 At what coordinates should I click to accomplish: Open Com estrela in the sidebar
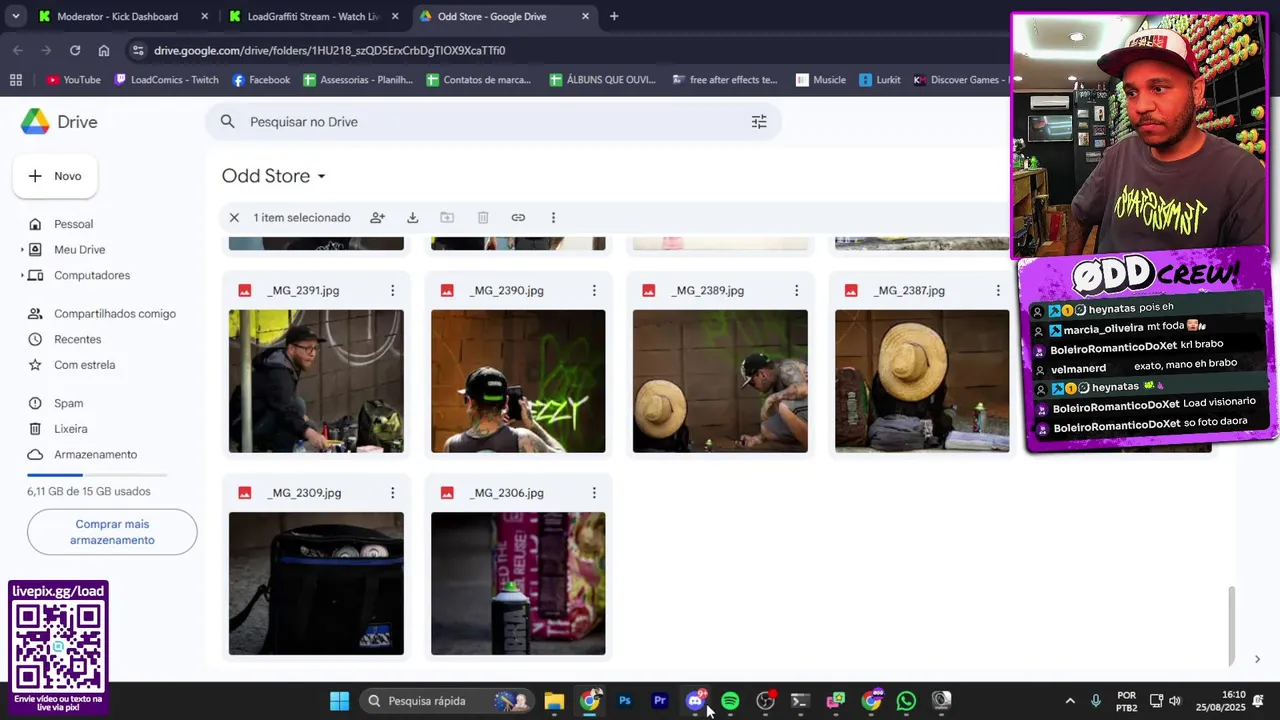pos(85,365)
